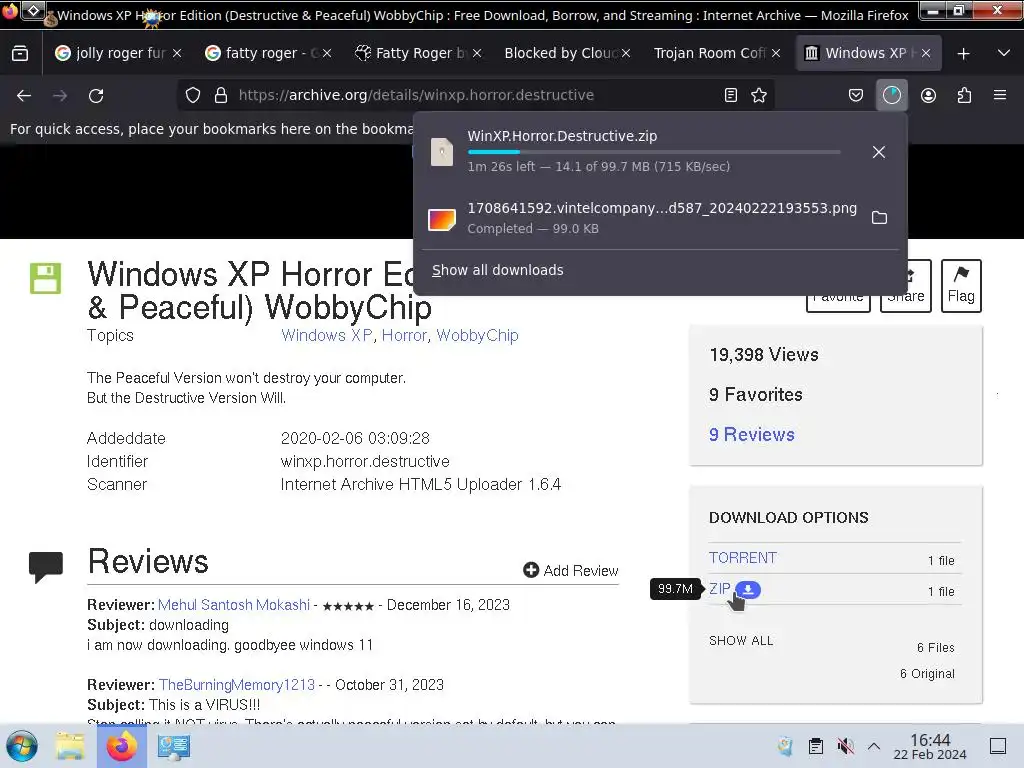
Task: Open Firefox View button left of tabs
Action: point(20,53)
